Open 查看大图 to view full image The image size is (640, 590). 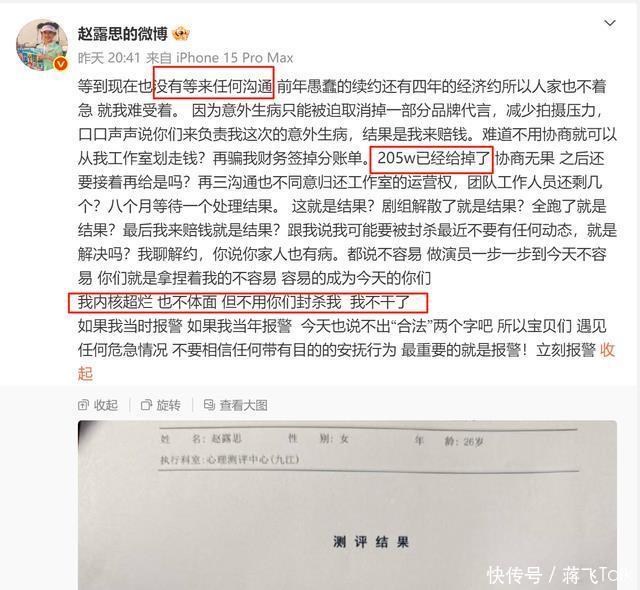[243, 405]
